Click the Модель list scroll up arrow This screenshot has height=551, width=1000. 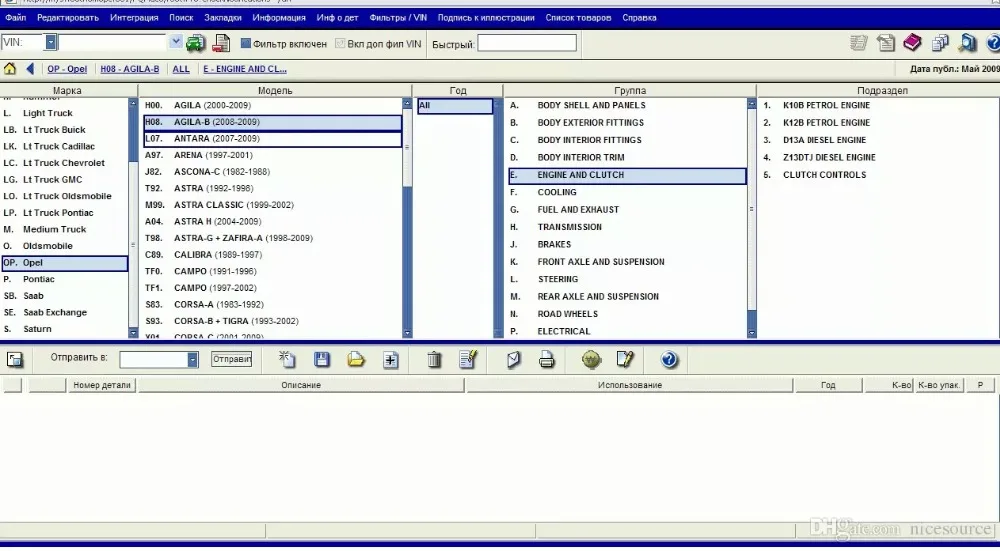(408, 103)
